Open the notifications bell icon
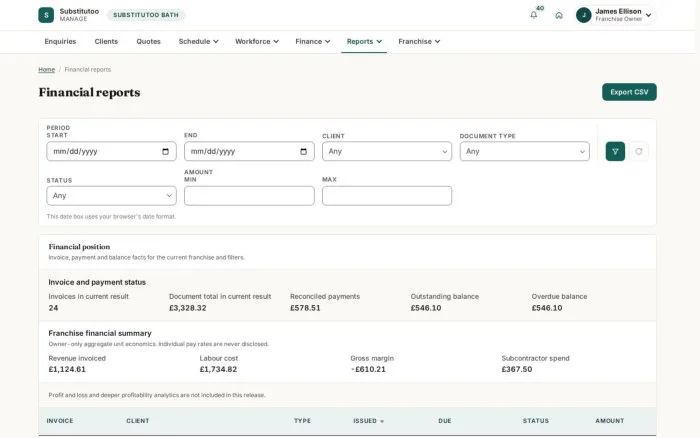The width and height of the screenshot is (700, 438). pyautogui.click(x=533, y=15)
